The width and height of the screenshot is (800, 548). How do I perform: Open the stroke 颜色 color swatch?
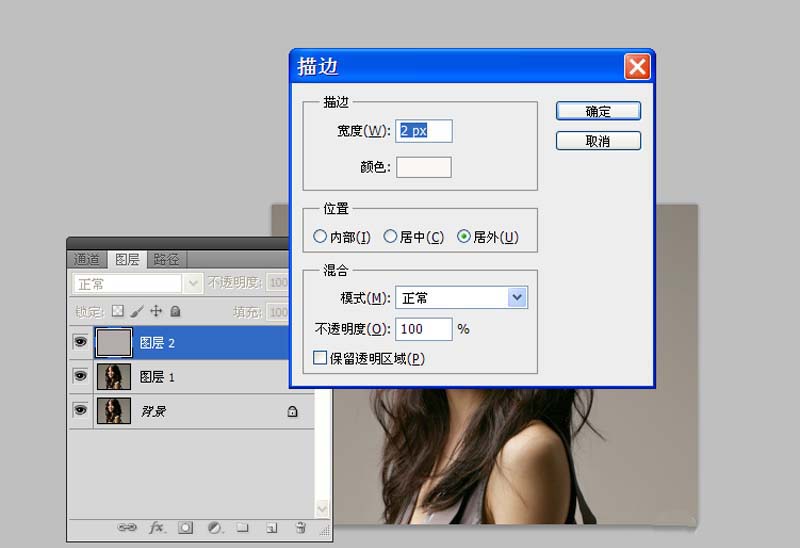coord(423,167)
